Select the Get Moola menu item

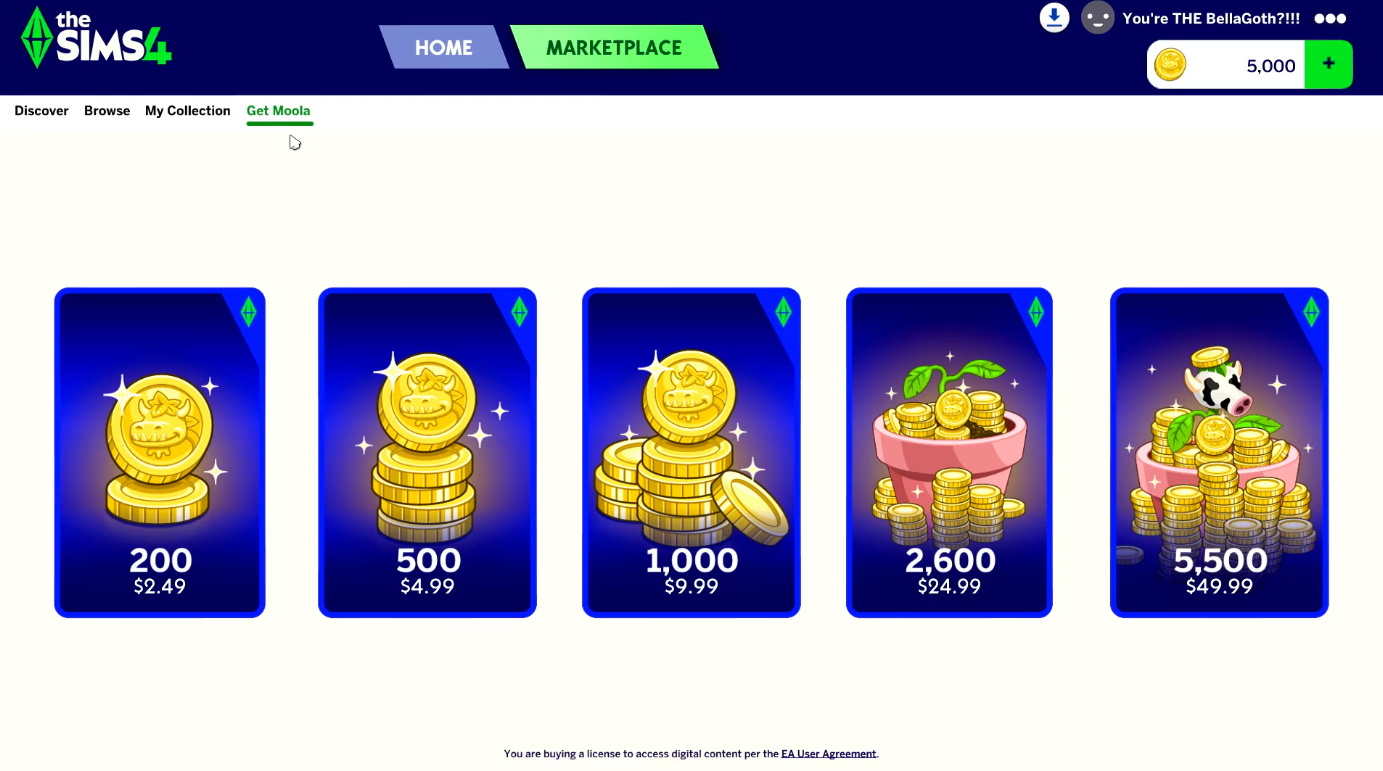pos(279,111)
